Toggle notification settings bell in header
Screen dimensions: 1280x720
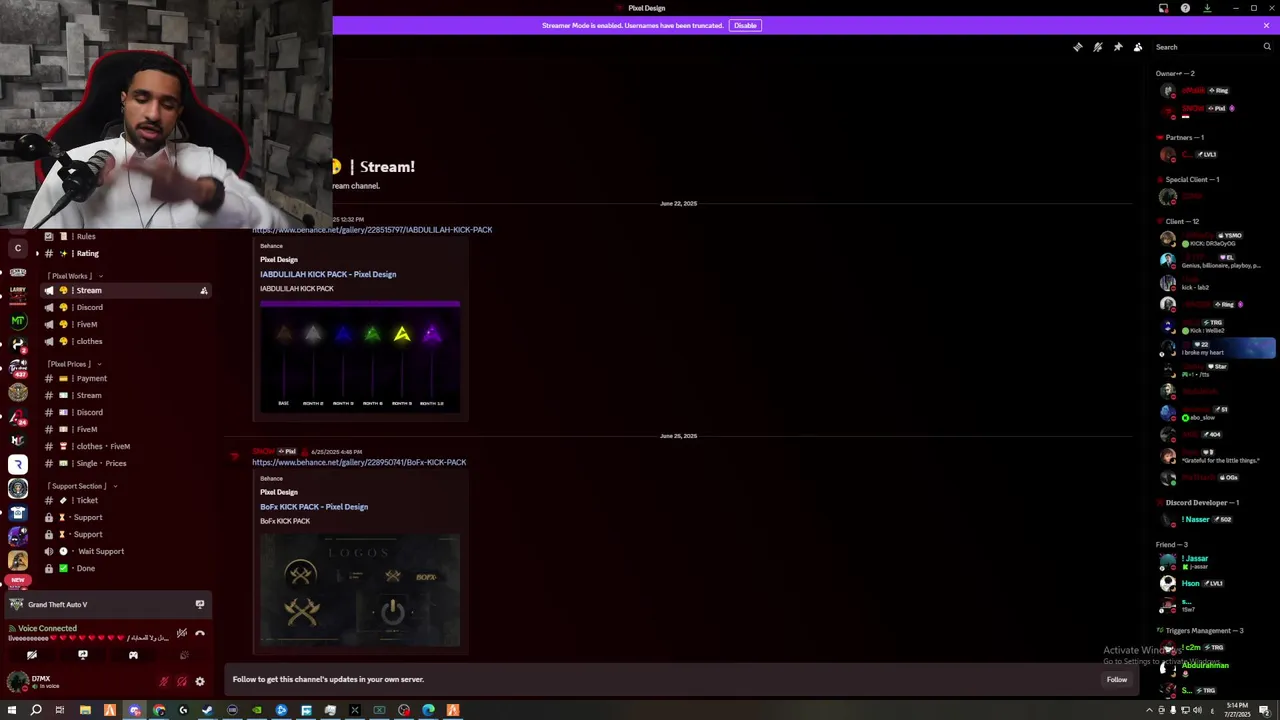point(1098,47)
